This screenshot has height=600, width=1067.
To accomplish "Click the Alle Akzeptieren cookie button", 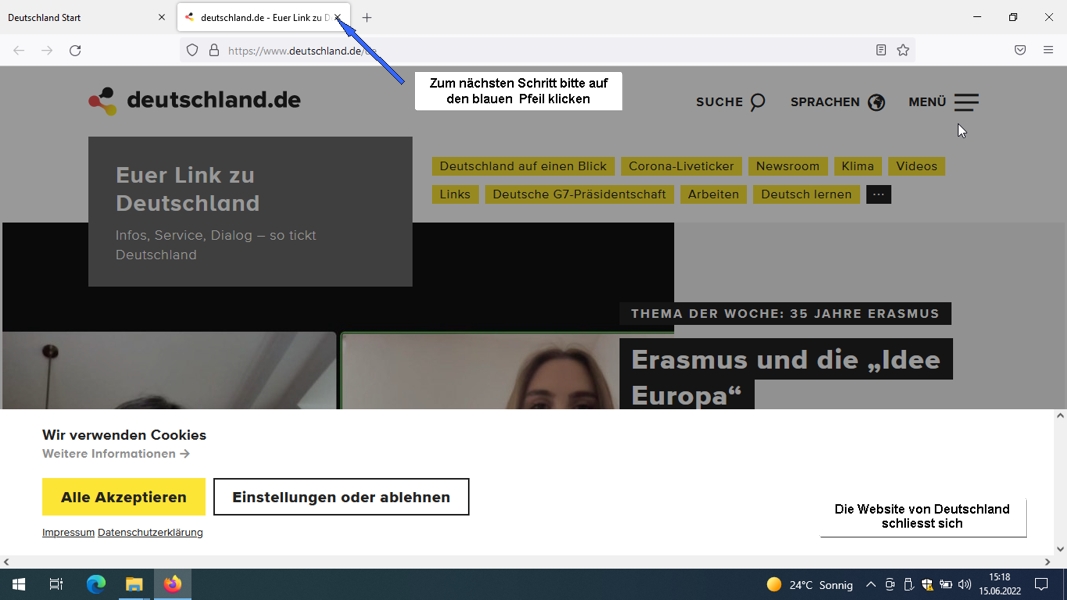I will [124, 497].
